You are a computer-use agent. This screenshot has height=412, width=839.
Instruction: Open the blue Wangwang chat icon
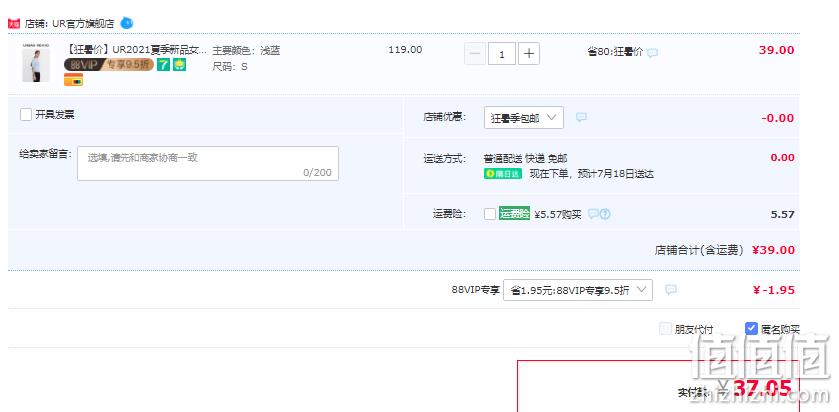(126, 23)
